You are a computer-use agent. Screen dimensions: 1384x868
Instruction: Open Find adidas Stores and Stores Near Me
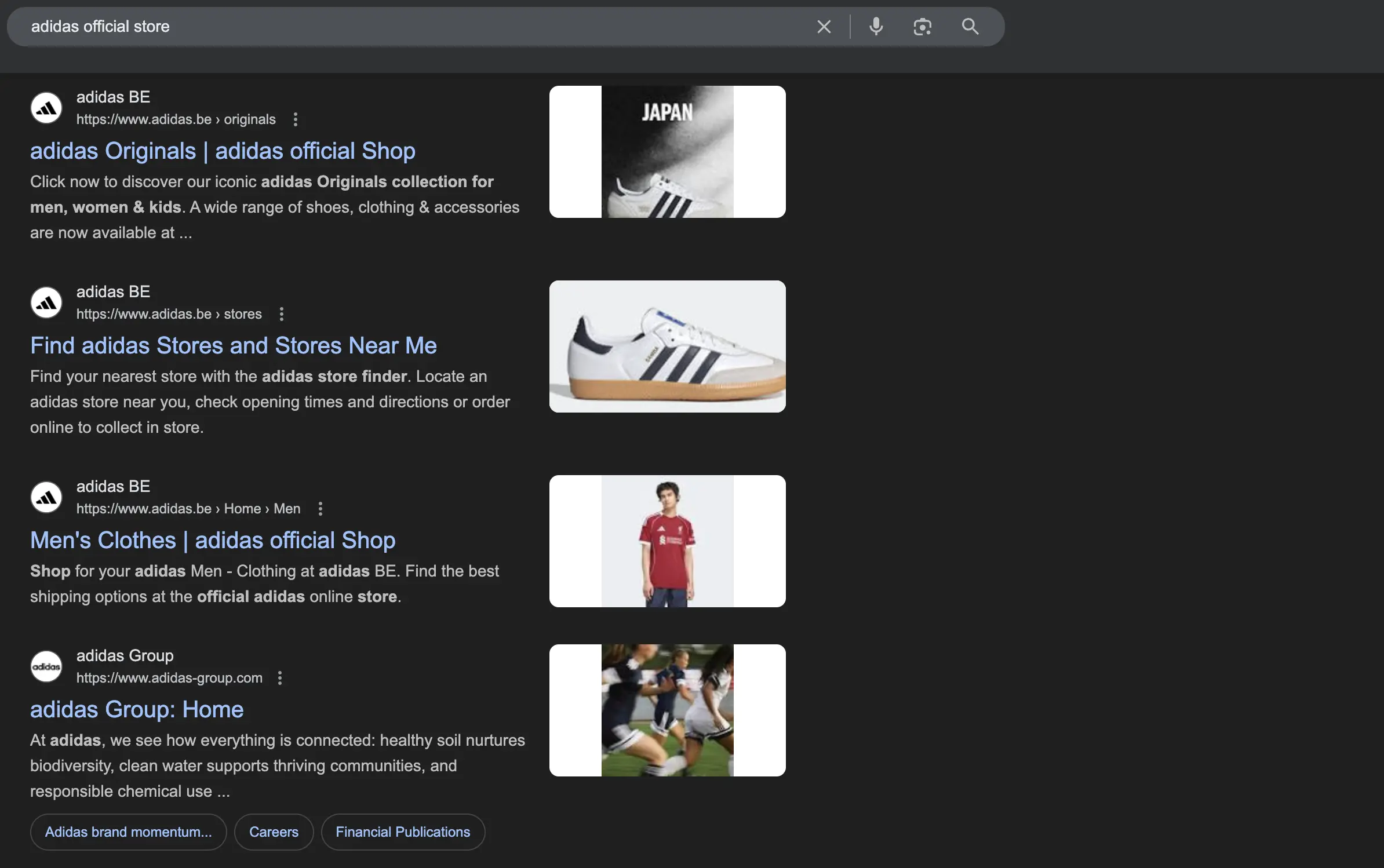[234, 345]
